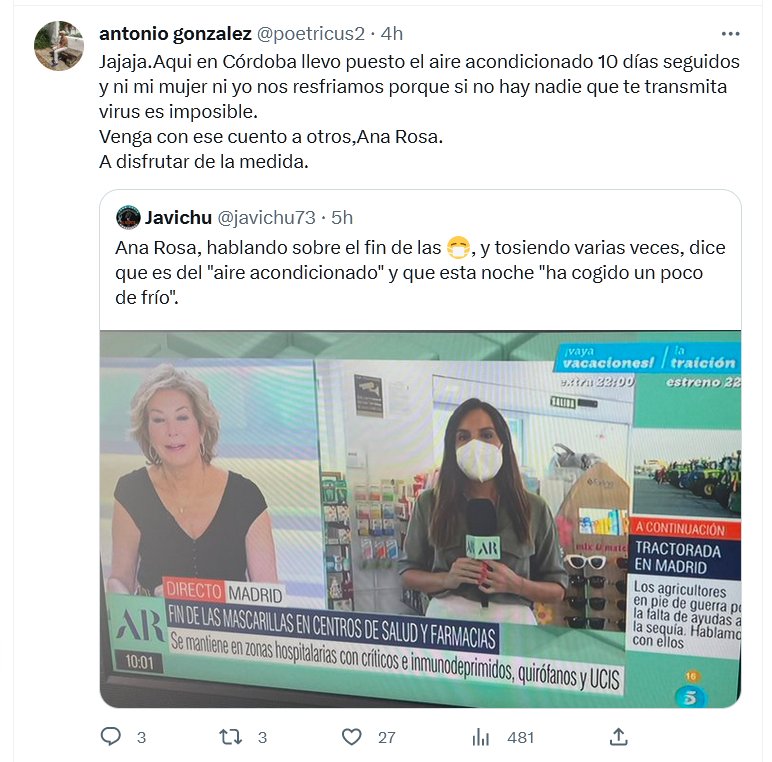Click the share upload icon
The height and width of the screenshot is (762, 772).
618,736
